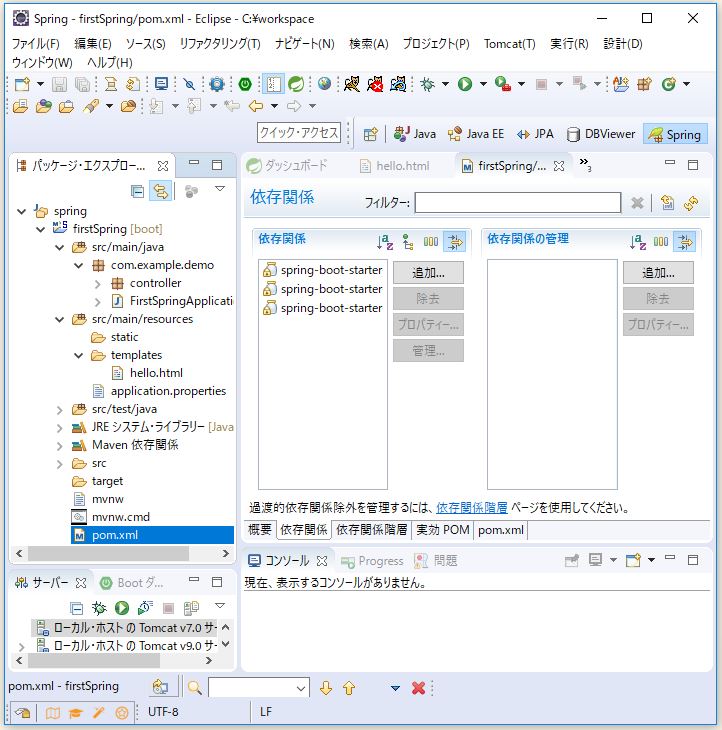The height and width of the screenshot is (730, 722).
Task: Start the server with green play icon in サーバー view
Action: pyautogui.click(x=122, y=608)
